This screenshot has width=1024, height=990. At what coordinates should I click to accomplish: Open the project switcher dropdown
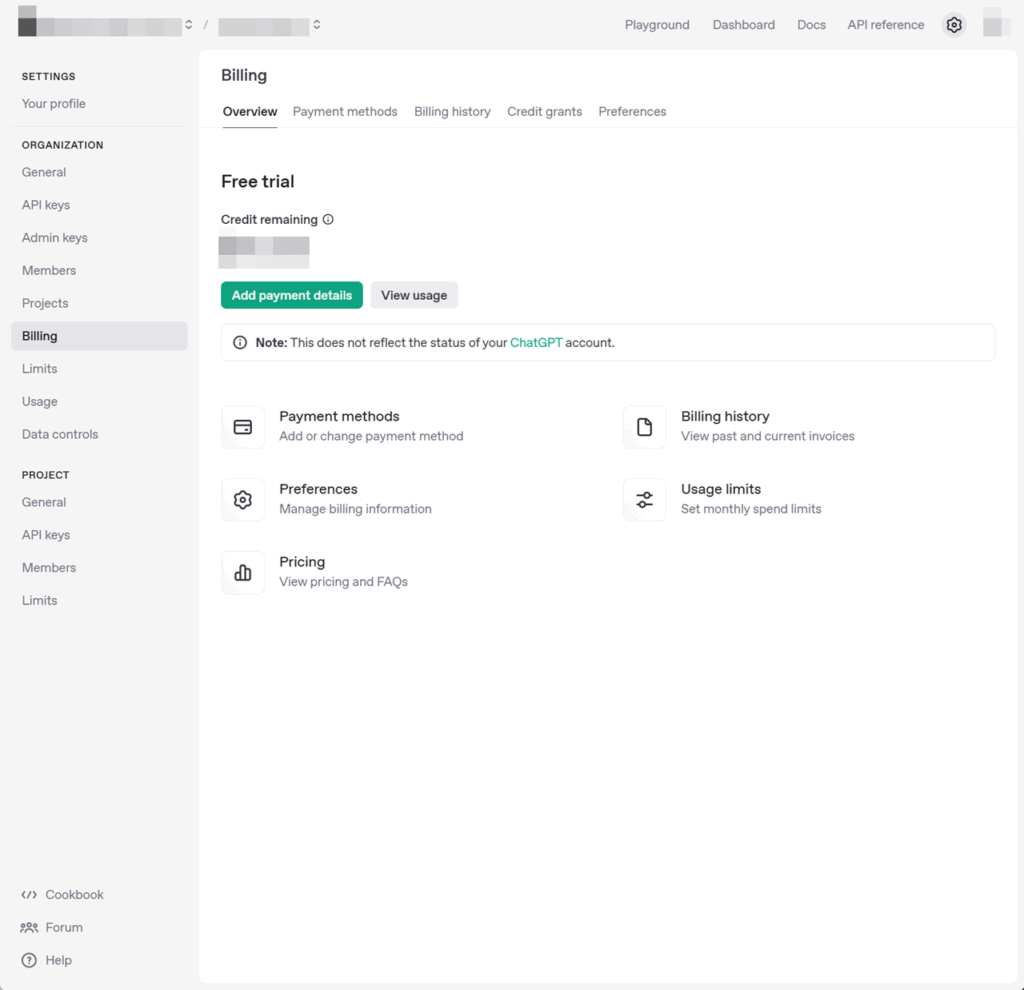coord(317,24)
